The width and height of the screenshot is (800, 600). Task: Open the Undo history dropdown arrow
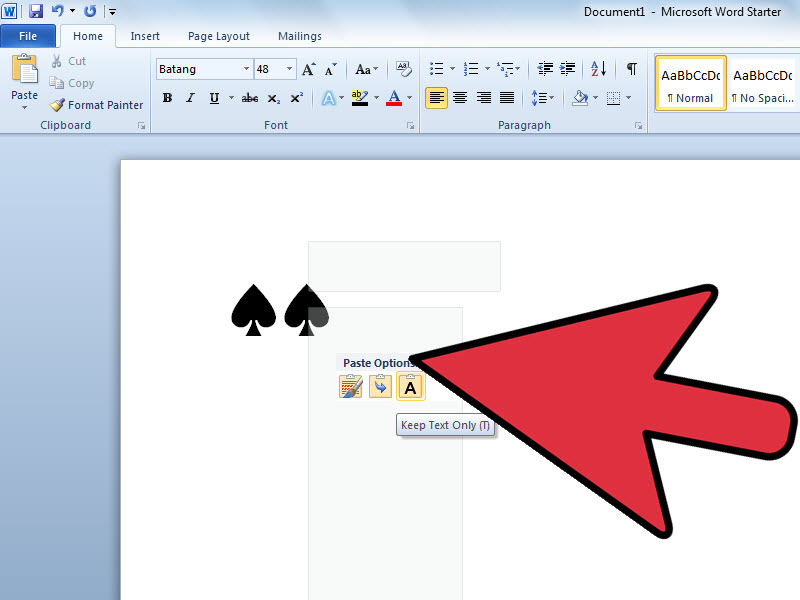(72, 11)
